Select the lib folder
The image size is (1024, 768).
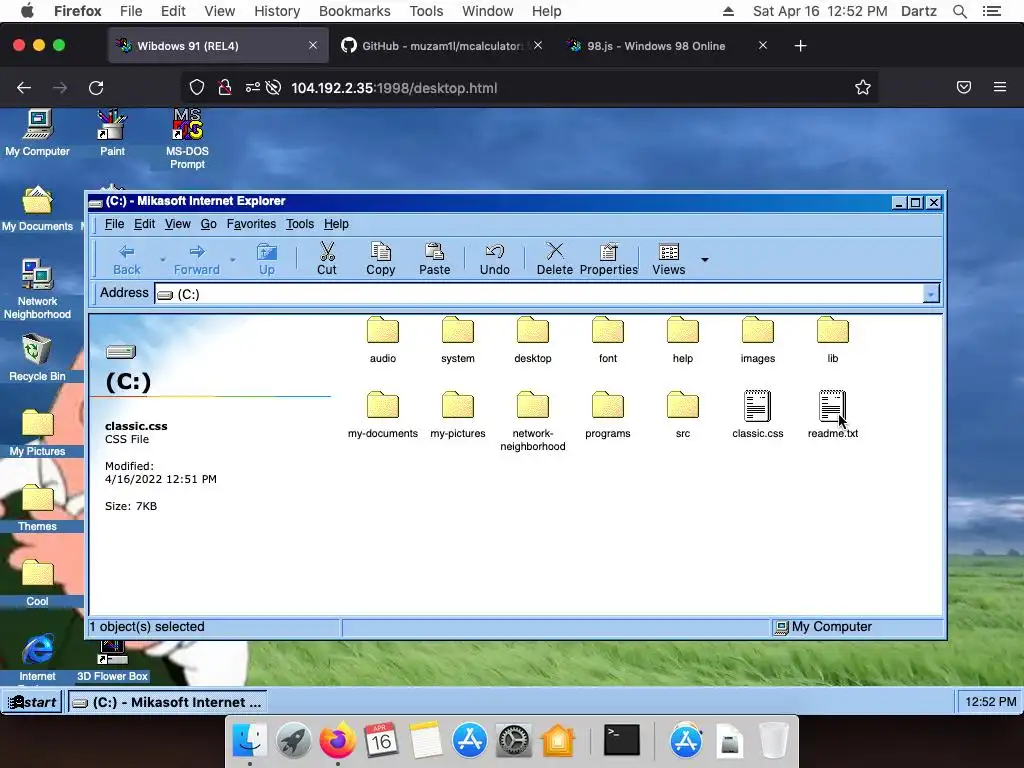(x=833, y=340)
